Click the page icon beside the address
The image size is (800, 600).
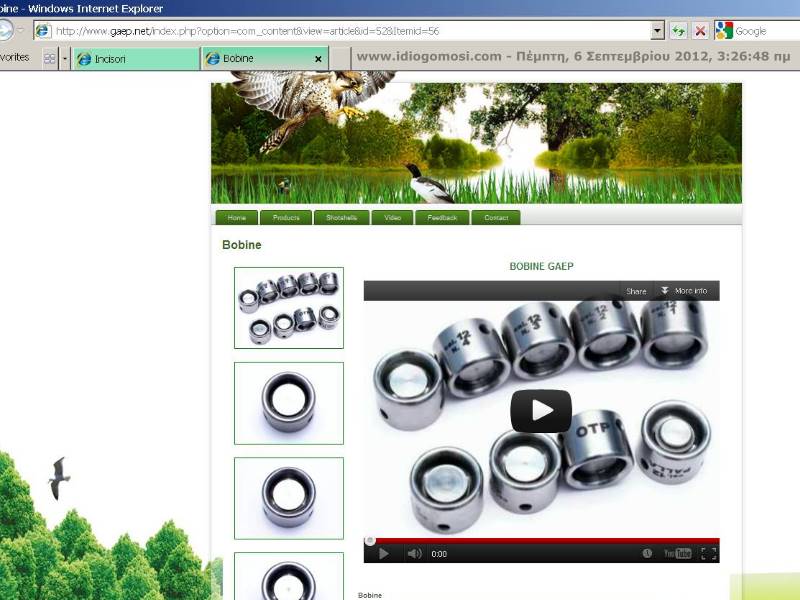click(43, 31)
